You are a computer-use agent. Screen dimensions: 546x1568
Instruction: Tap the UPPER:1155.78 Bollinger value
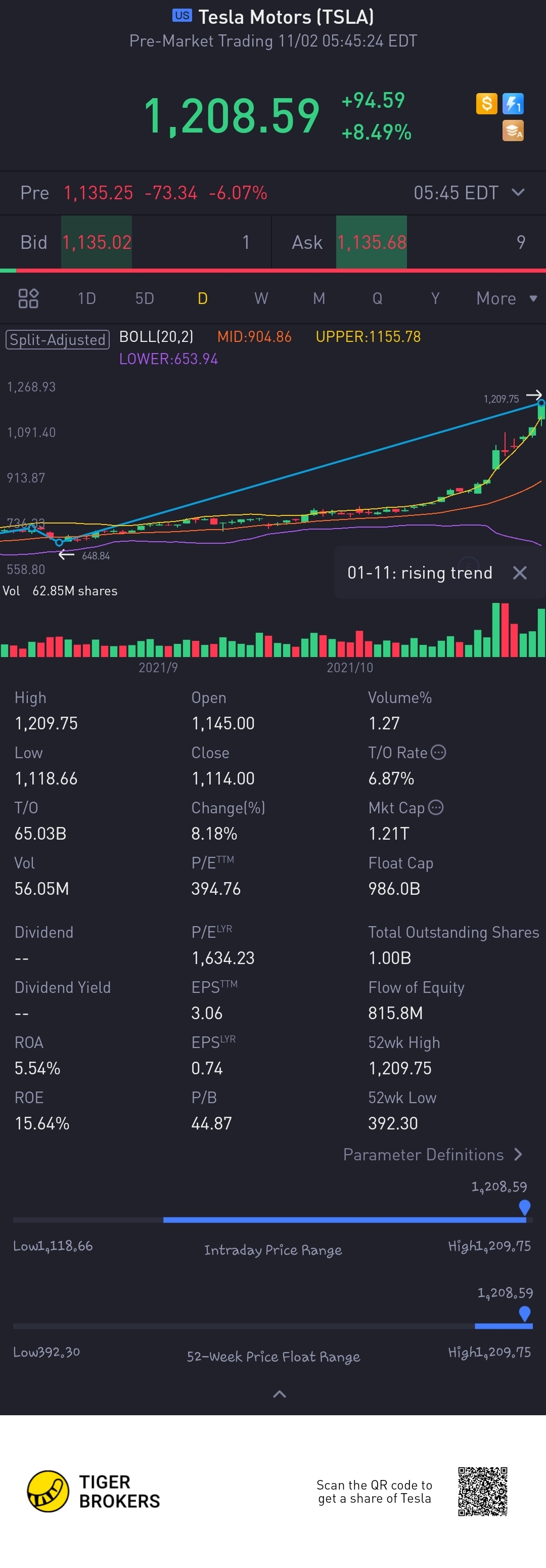click(368, 336)
